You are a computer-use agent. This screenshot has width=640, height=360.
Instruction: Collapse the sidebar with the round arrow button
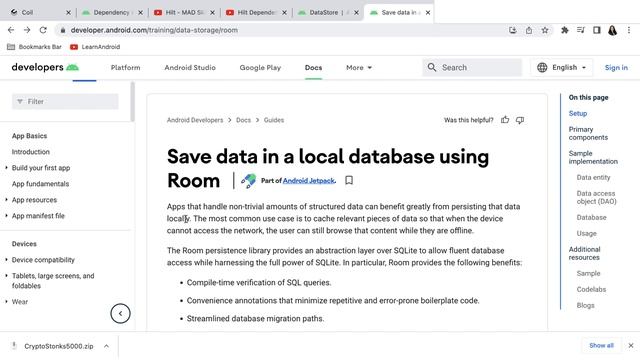[120, 313]
